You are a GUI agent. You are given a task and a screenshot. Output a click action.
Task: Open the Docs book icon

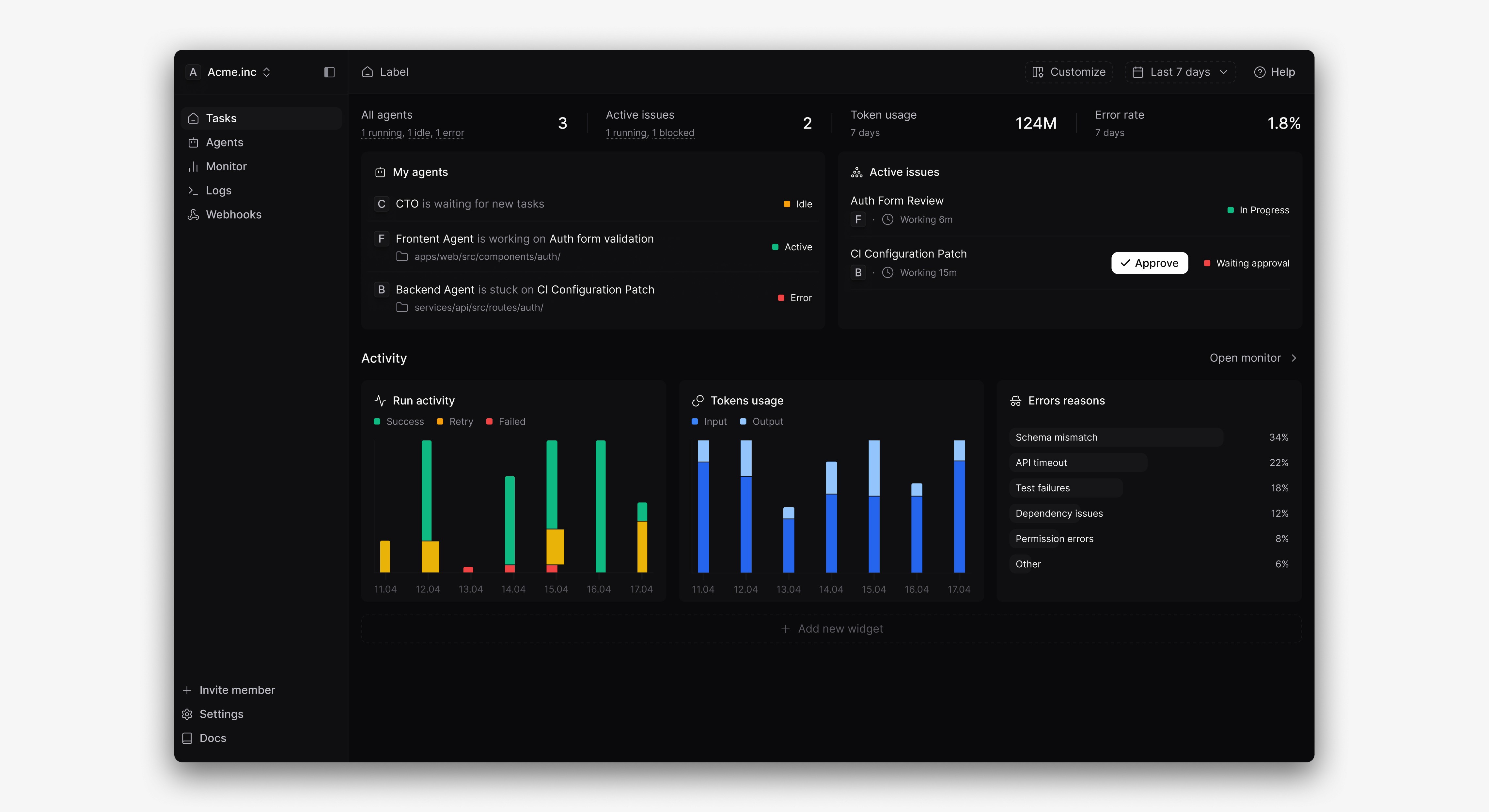pos(187,739)
